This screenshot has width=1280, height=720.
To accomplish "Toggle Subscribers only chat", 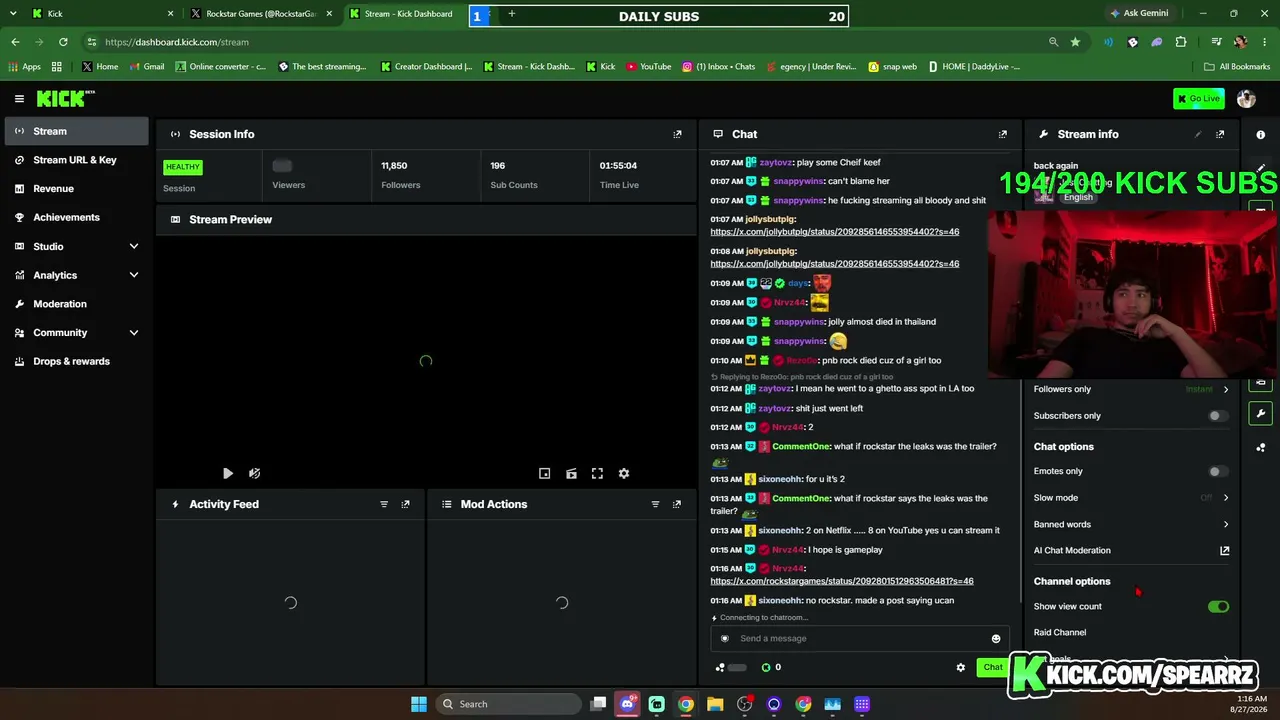I will (x=1217, y=416).
